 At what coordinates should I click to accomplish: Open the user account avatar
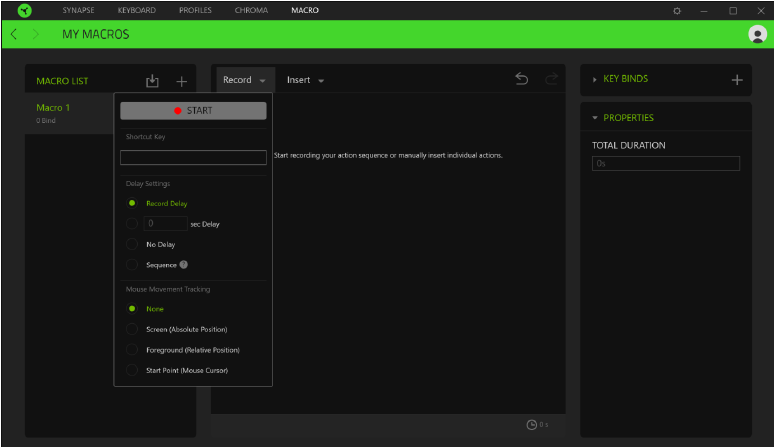pos(757,34)
